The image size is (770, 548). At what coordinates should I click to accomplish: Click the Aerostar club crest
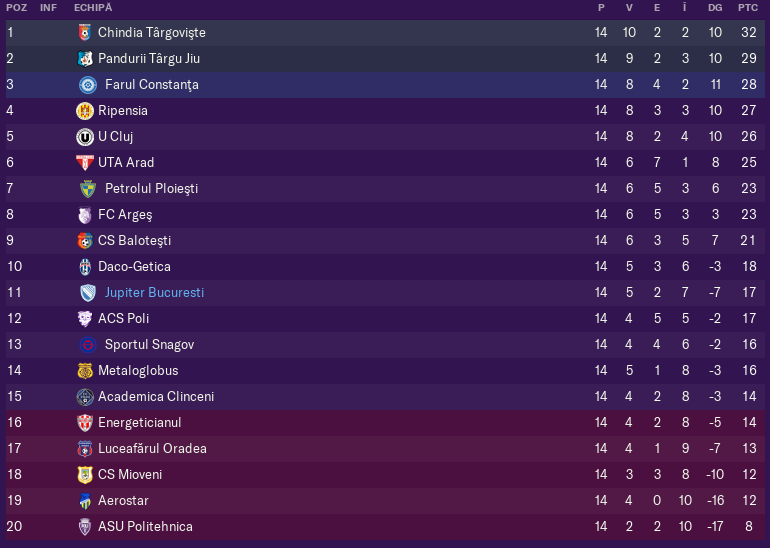pos(85,501)
